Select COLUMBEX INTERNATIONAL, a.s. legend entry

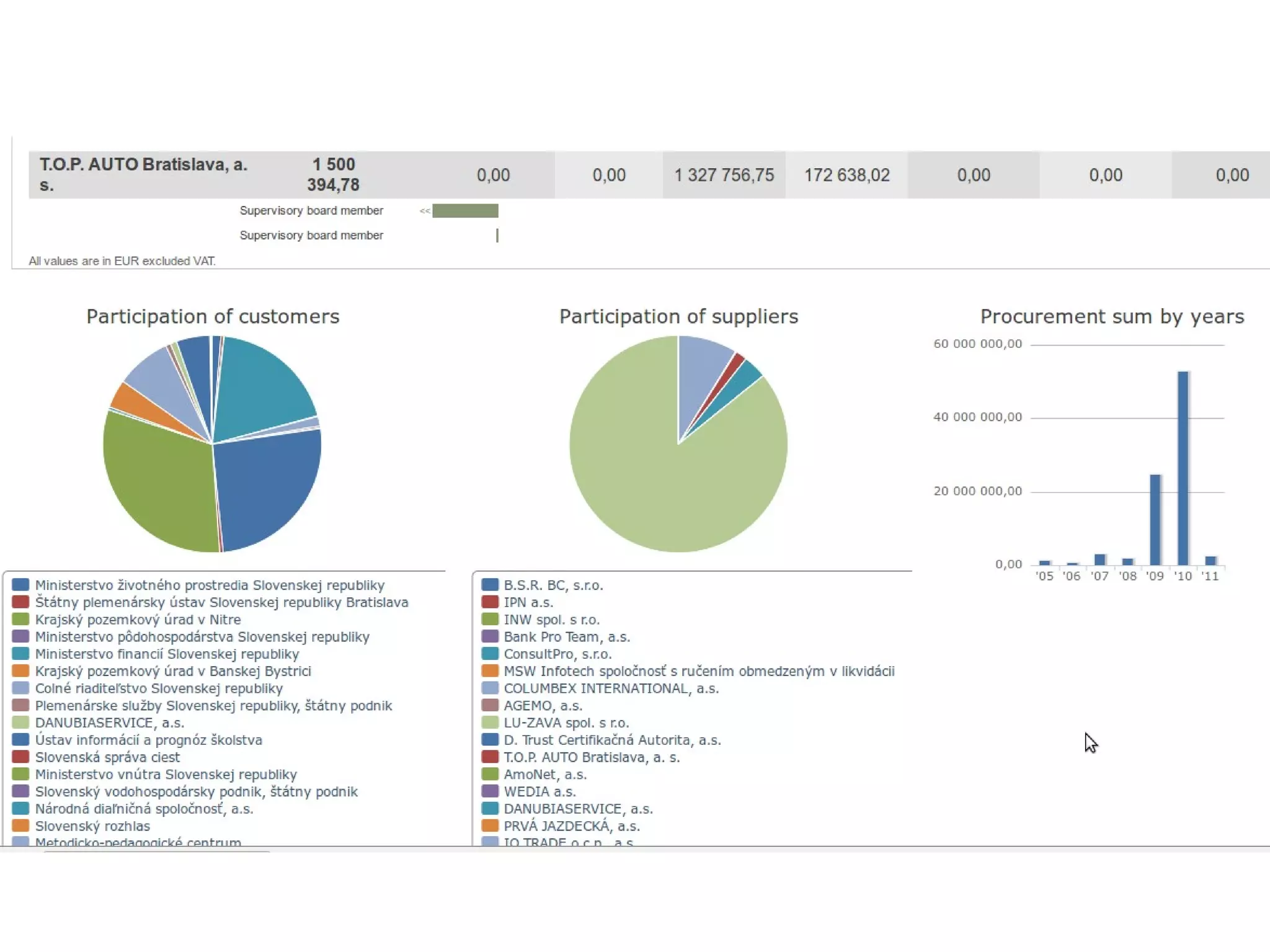click(611, 688)
